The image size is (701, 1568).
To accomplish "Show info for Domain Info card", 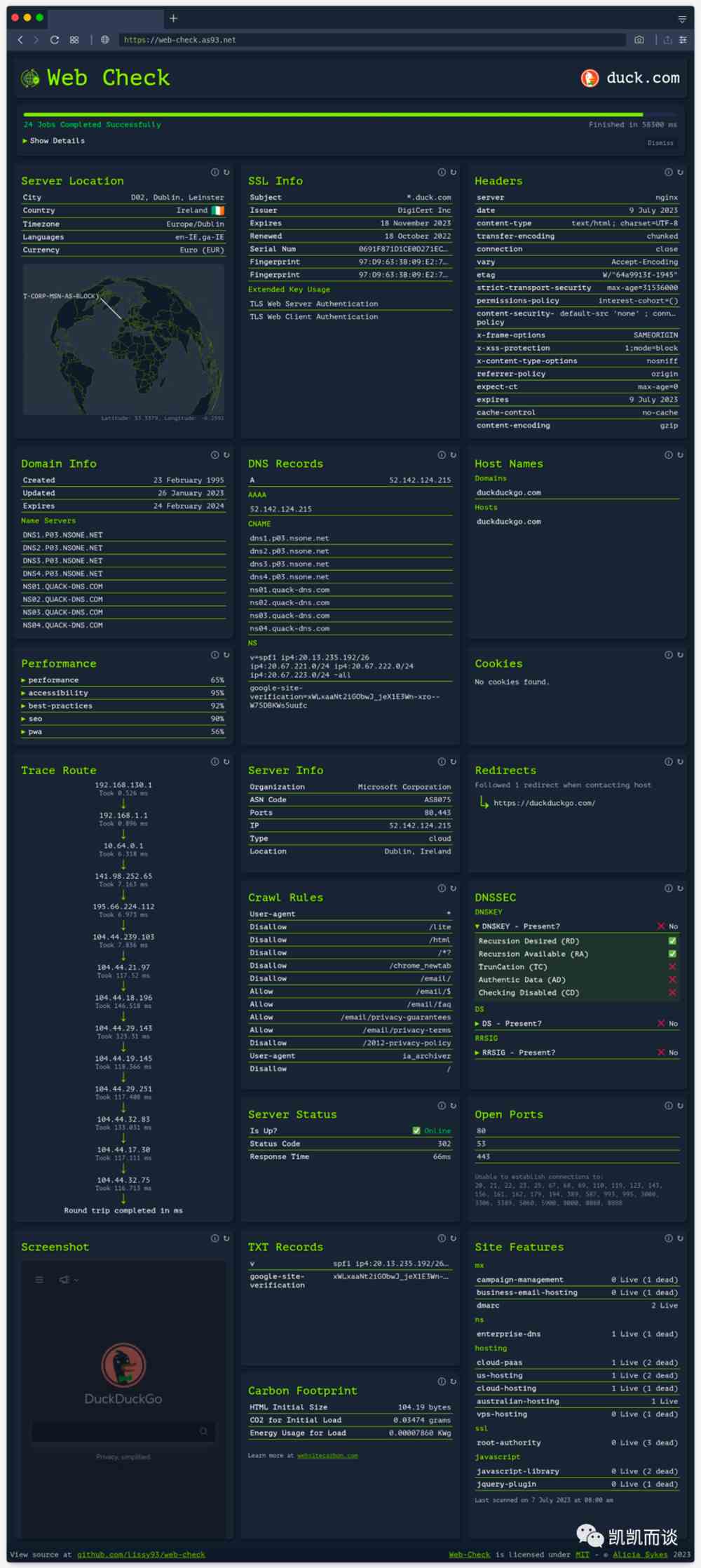I will tap(215, 455).
